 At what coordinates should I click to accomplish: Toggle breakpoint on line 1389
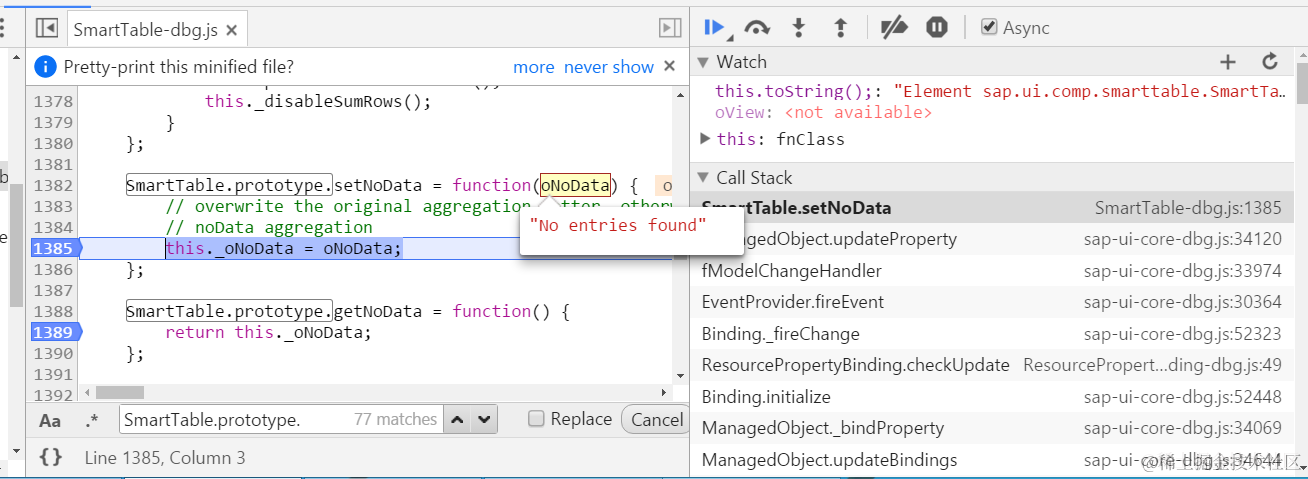(x=53, y=332)
